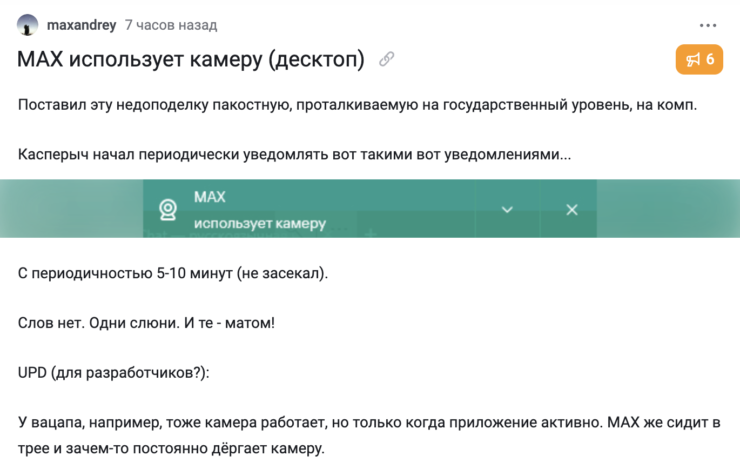The image size is (740, 469).
Task: Select text "UPD (для разработчиков?):"
Action: tap(113, 373)
